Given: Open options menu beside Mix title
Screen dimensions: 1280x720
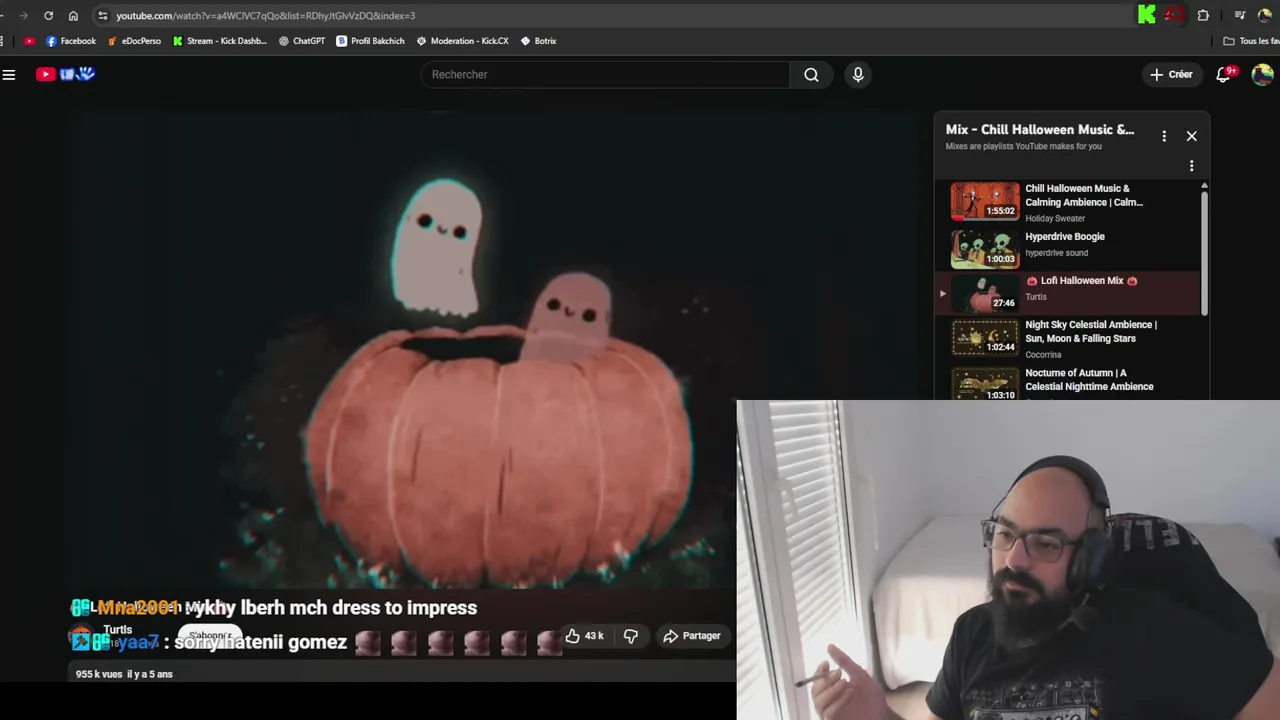Looking at the screenshot, I should pos(1164,136).
